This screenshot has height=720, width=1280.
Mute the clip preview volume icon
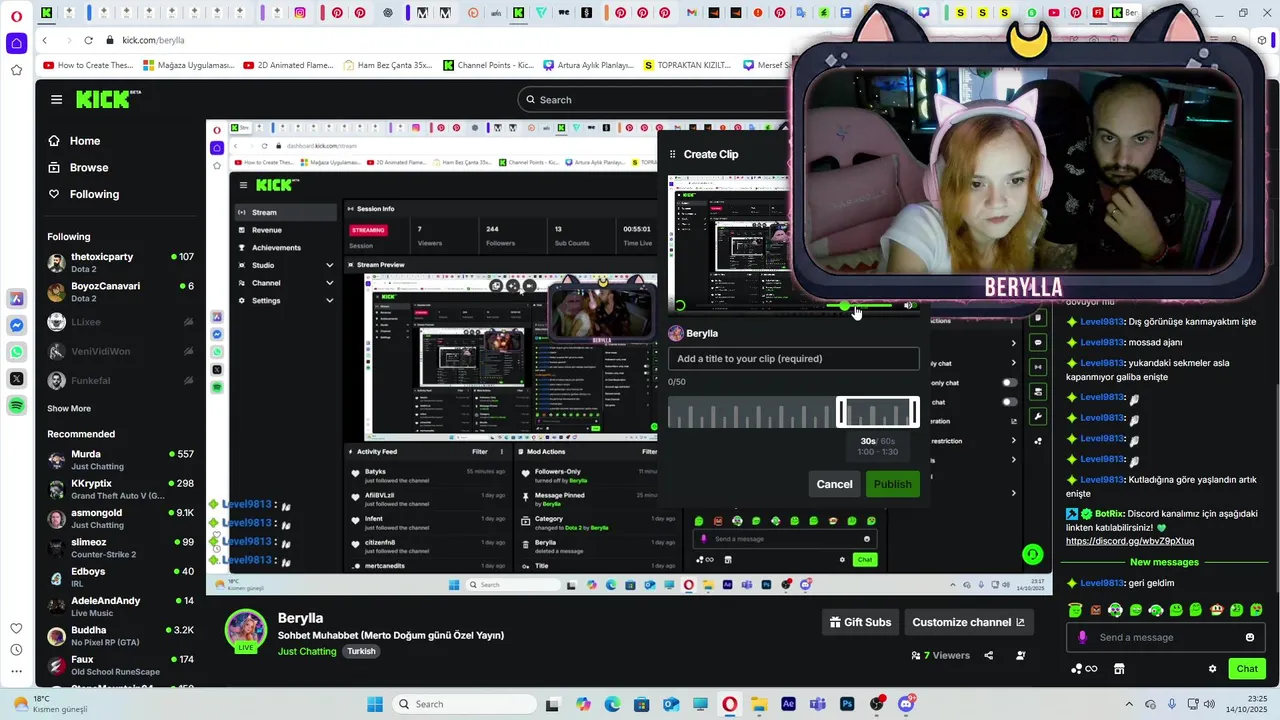(908, 306)
